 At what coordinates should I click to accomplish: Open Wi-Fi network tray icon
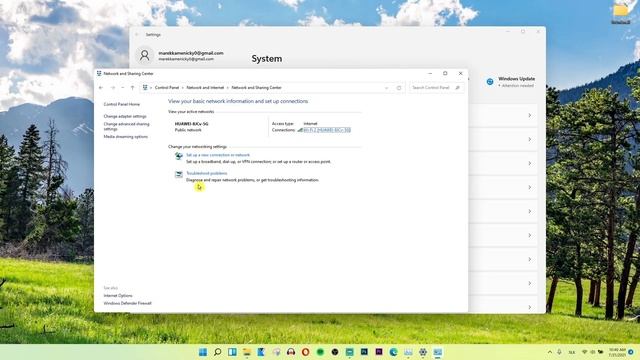[584, 352]
